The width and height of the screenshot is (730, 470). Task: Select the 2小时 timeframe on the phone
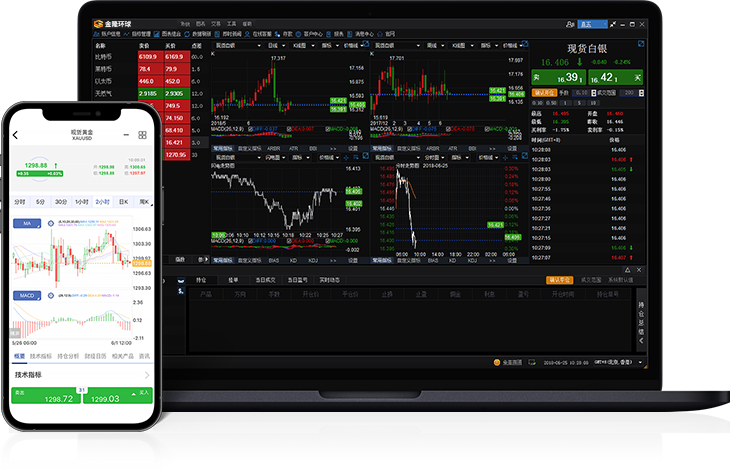pos(103,201)
